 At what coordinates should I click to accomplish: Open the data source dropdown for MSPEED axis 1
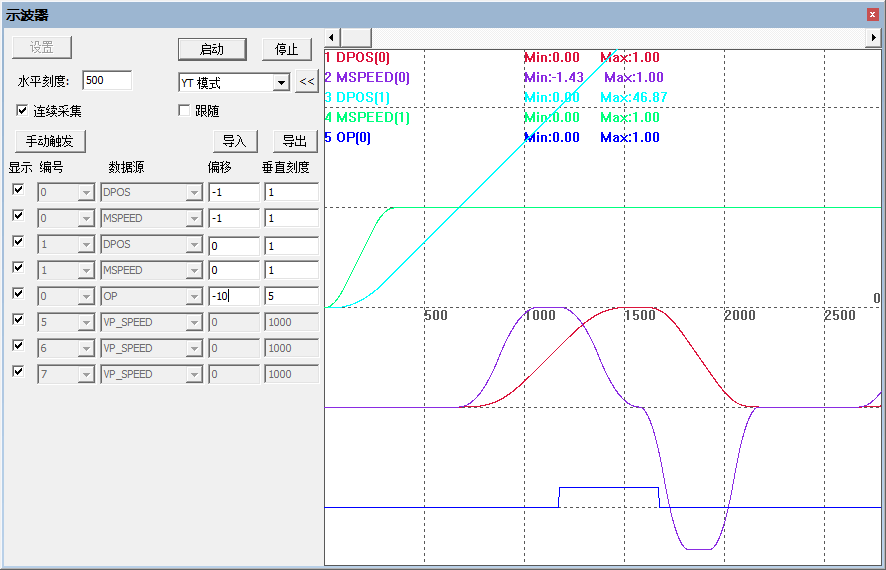(x=194, y=271)
